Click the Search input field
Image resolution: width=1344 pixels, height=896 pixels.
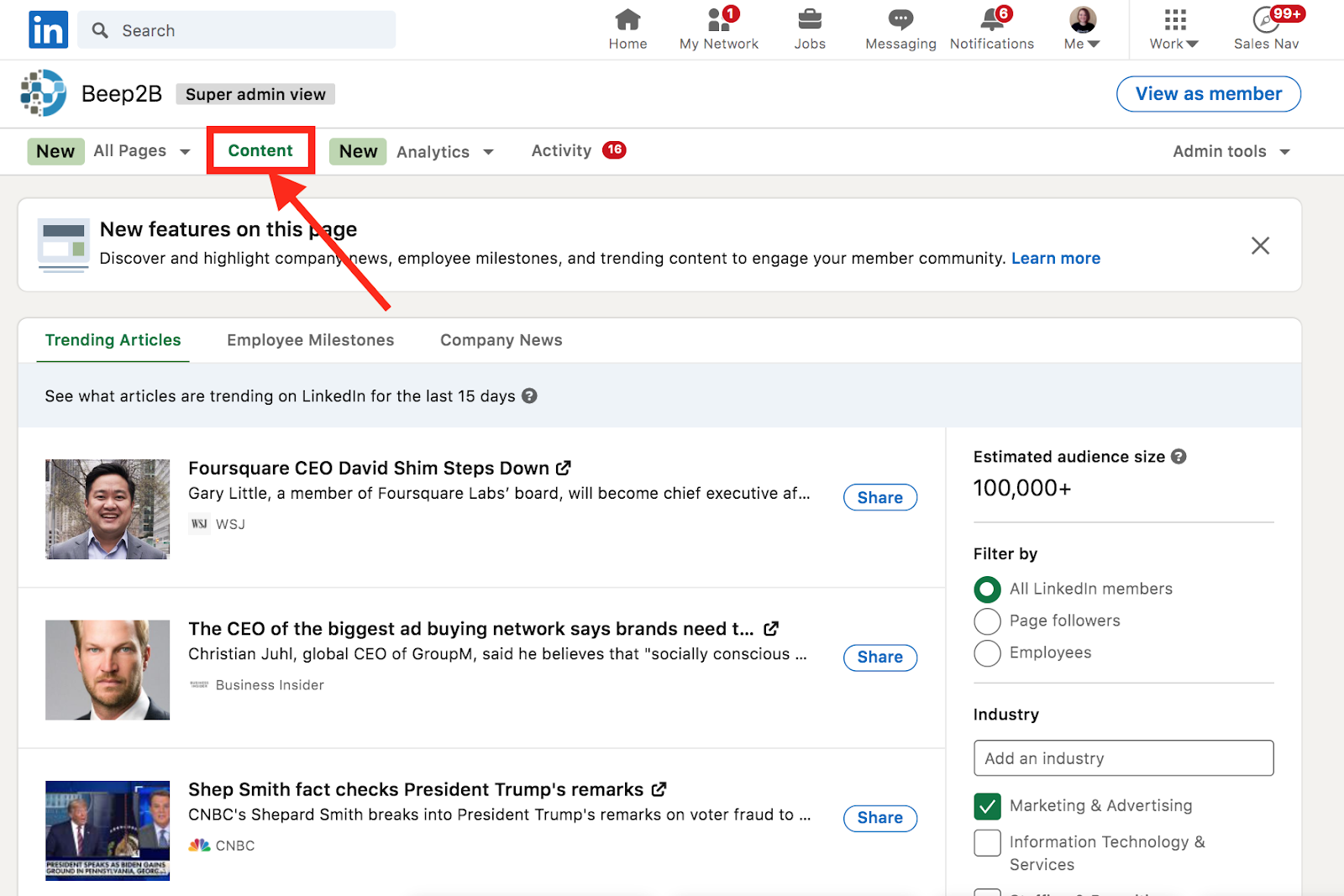[237, 30]
